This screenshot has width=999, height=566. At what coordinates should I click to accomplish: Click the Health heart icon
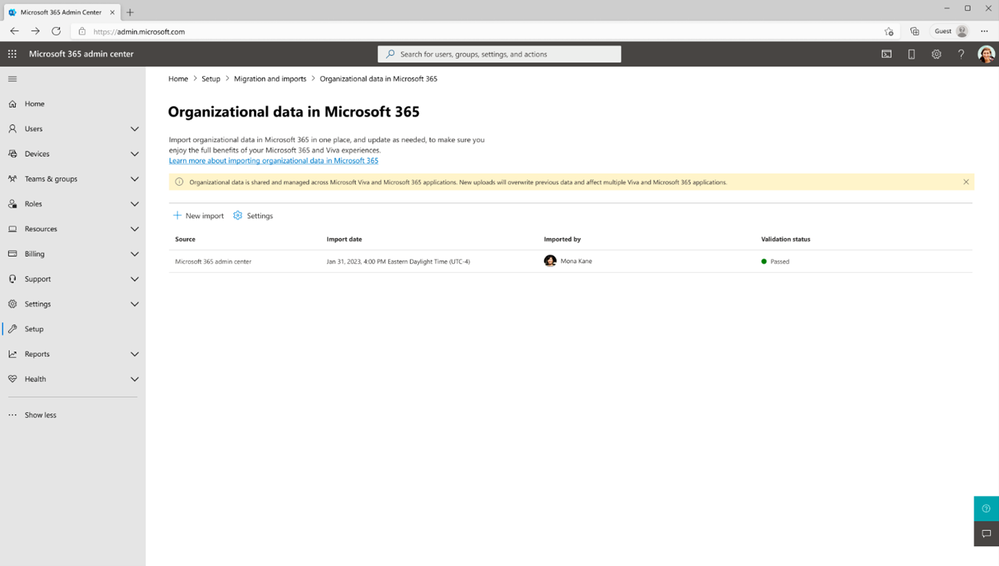coord(12,379)
